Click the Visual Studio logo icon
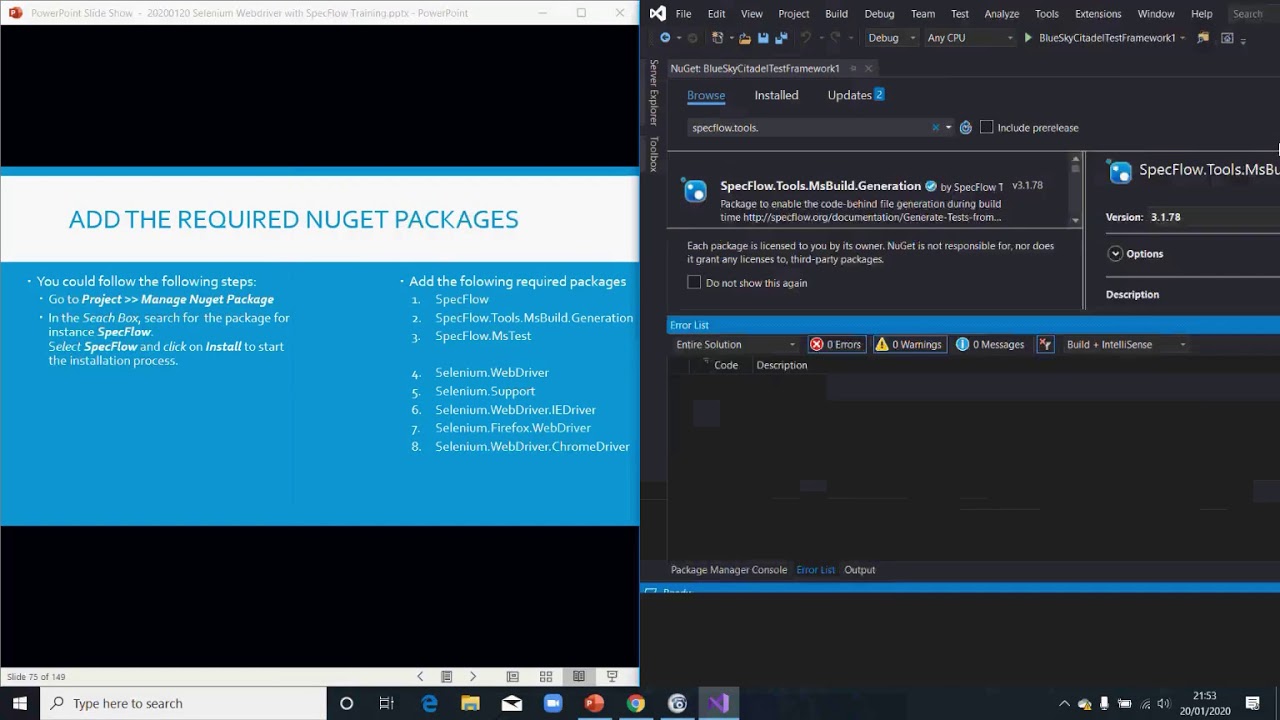The image size is (1280, 720). (657, 13)
